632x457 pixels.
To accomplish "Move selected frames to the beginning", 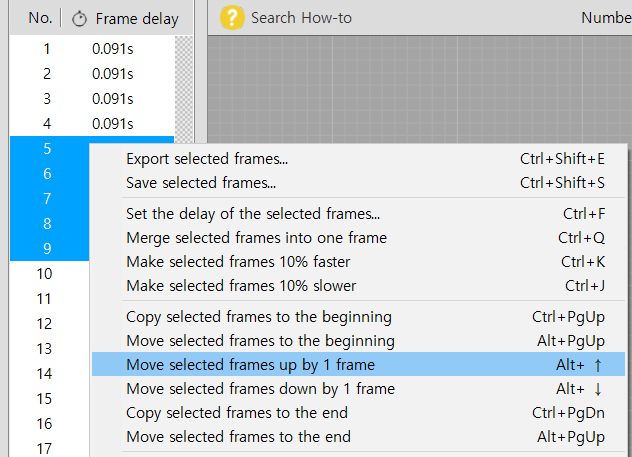I will [x=260, y=341].
